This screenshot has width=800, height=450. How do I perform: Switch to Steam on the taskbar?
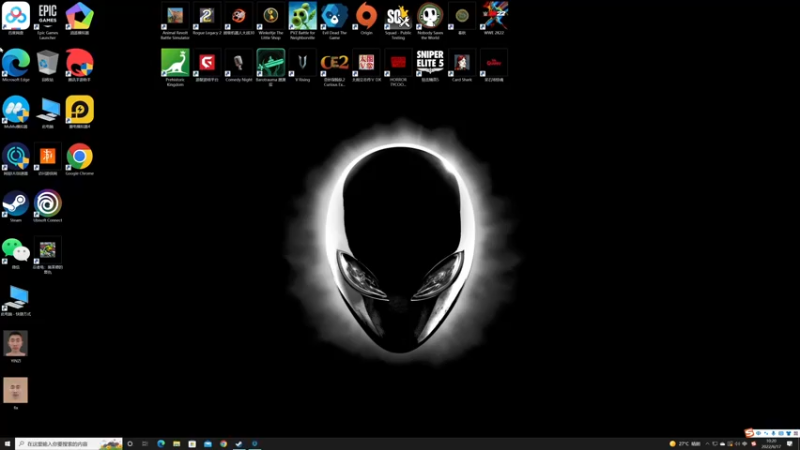pyautogui.click(x=239, y=444)
